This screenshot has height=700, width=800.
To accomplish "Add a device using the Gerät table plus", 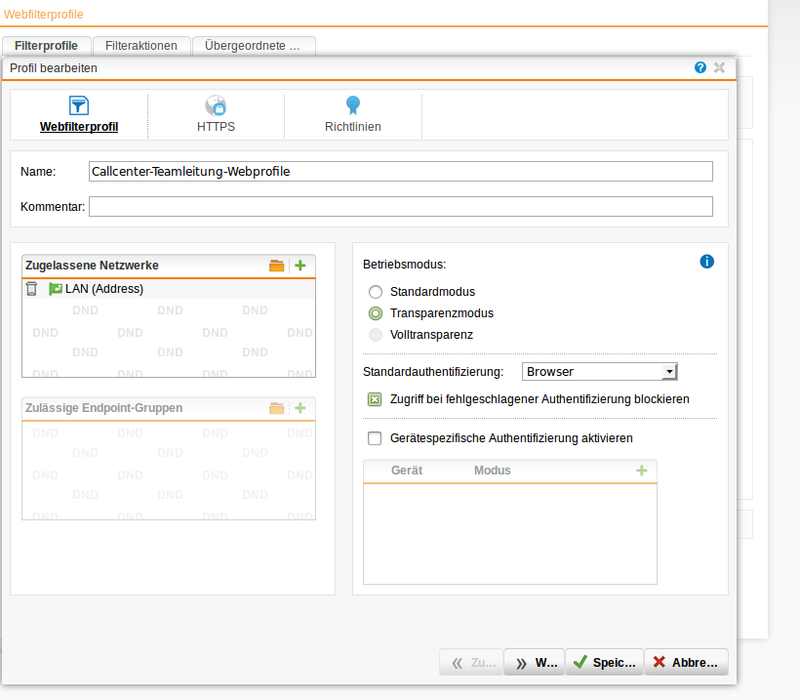I will (642, 470).
